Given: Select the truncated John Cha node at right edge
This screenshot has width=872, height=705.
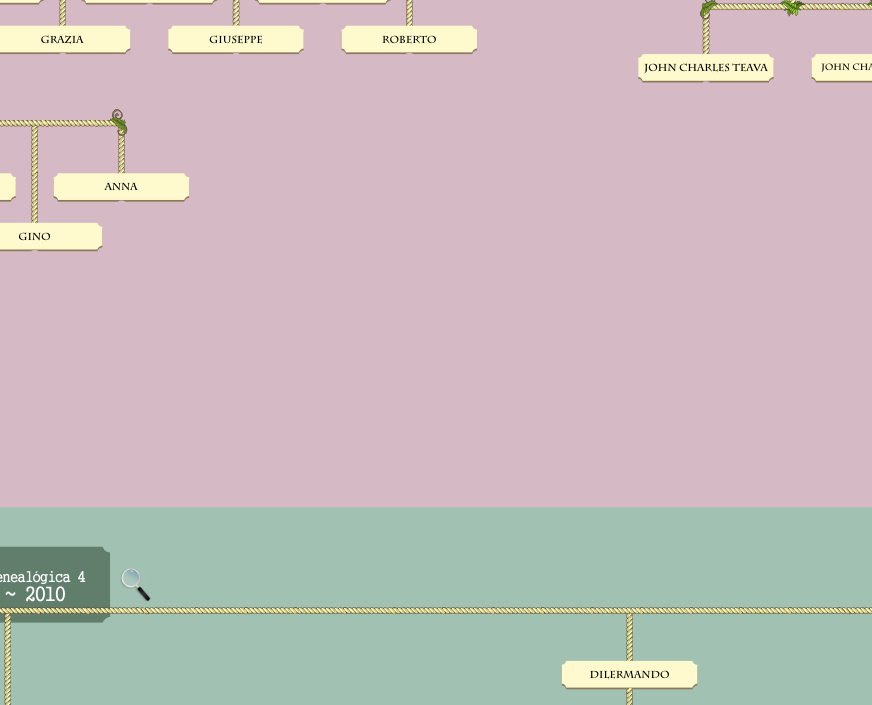Looking at the screenshot, I should point(845,68).
